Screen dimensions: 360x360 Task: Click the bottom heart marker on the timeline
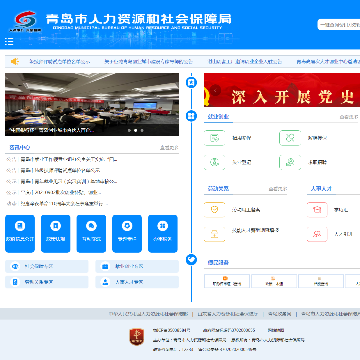coord(191,260)
